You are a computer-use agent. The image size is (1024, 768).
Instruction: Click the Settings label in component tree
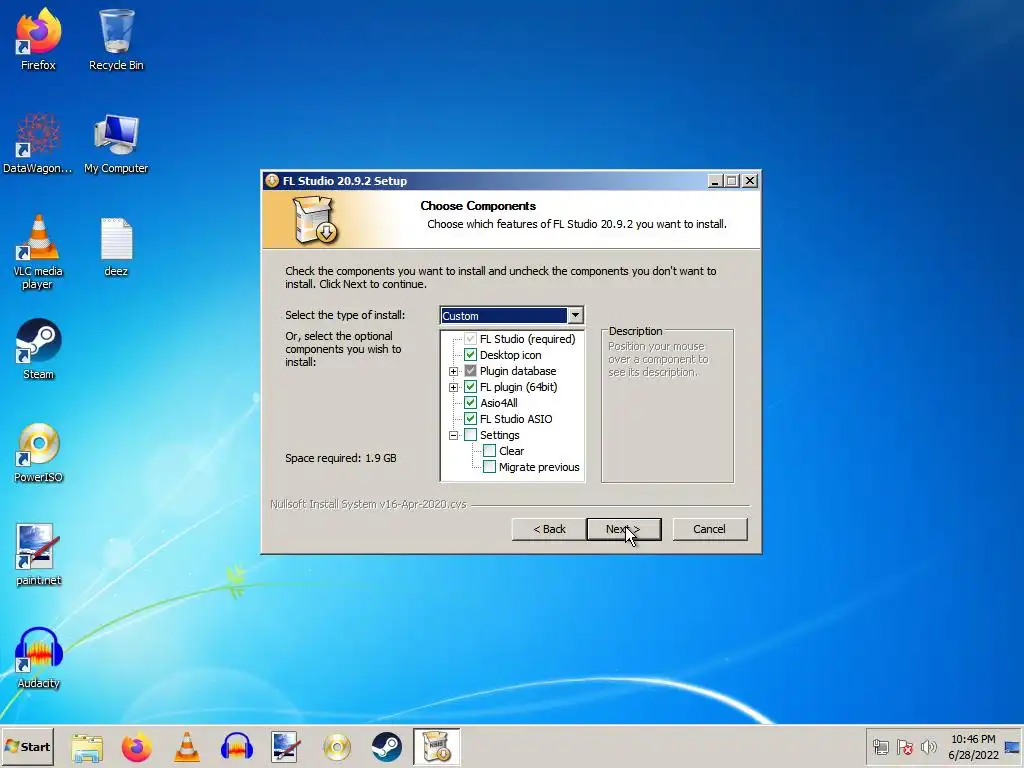click(x=500, y=435)
